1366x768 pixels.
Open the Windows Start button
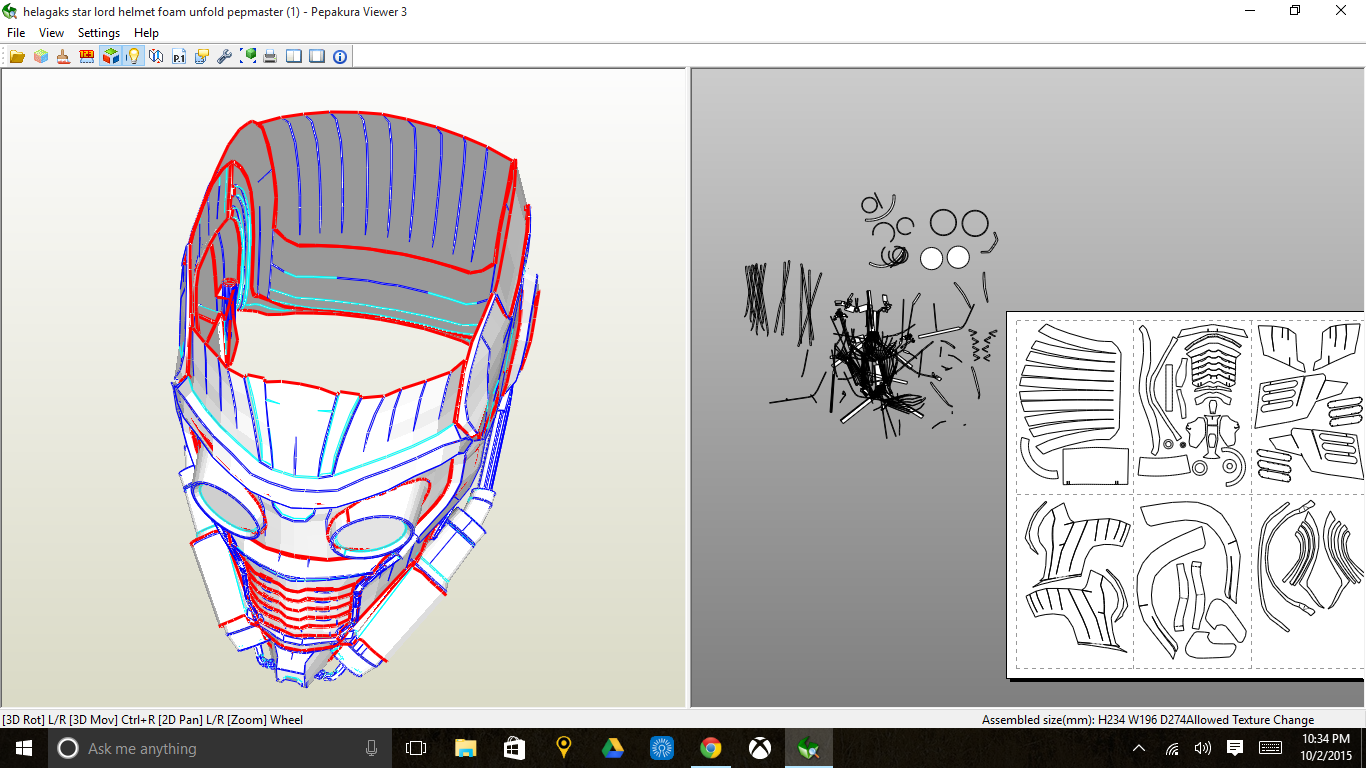coord(24,748)
